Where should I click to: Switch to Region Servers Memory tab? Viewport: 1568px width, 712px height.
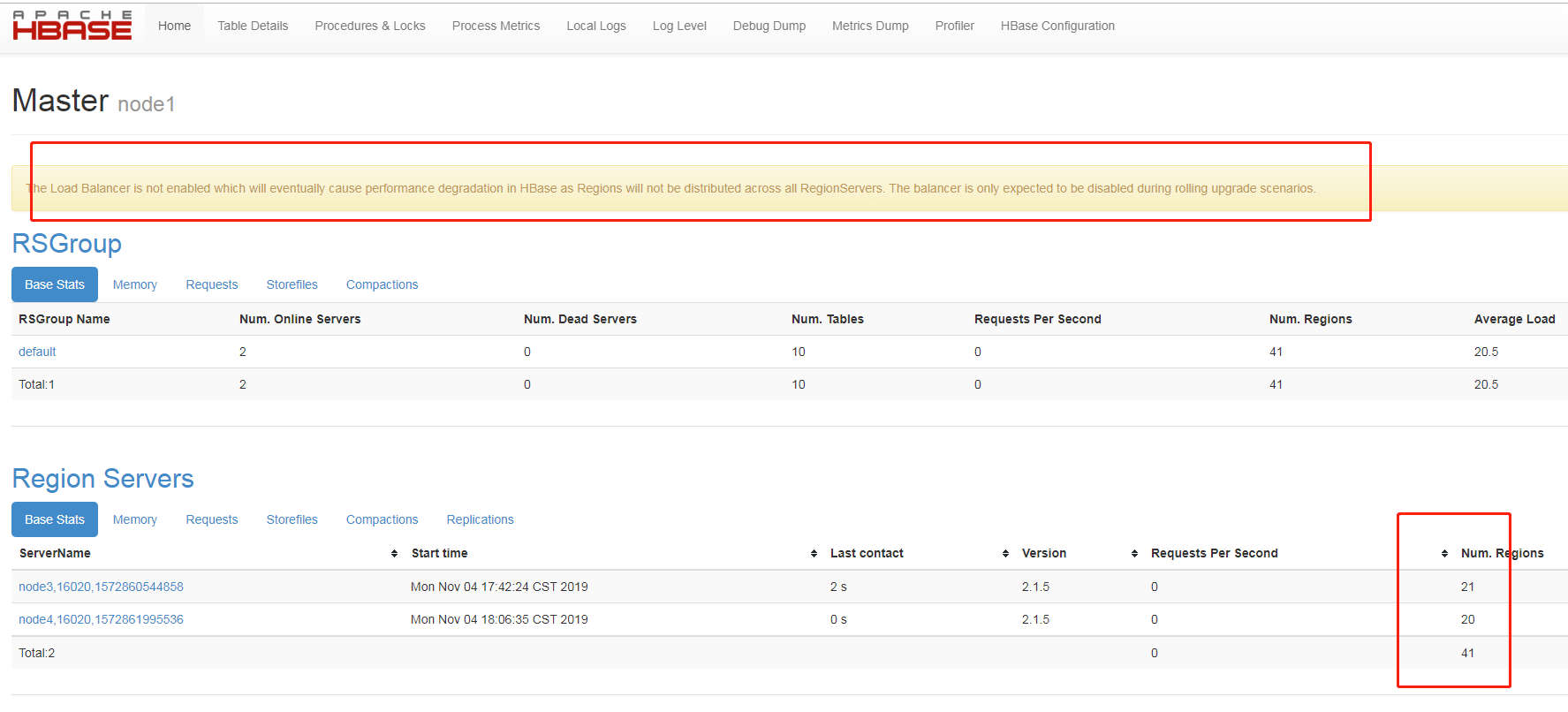click(x=135, y=519)
